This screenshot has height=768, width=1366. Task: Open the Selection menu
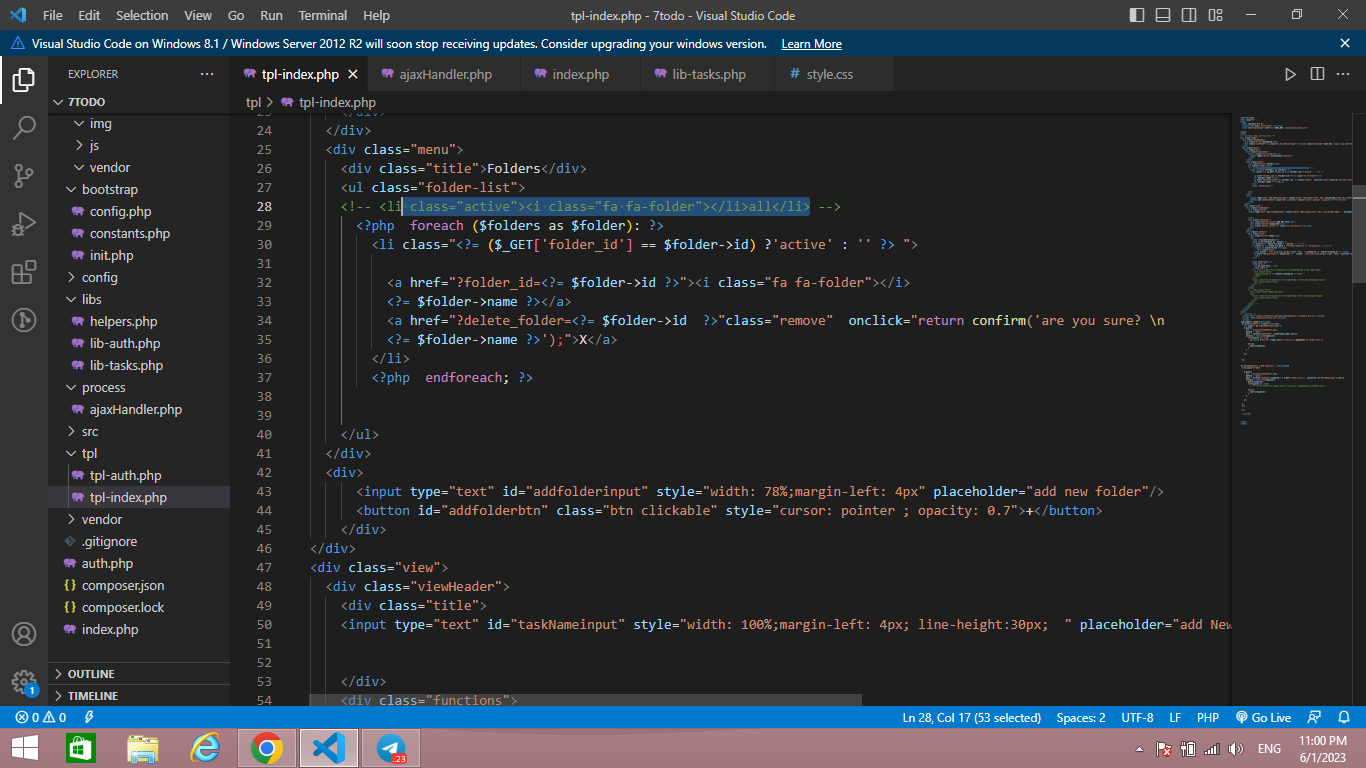point(142,15)
